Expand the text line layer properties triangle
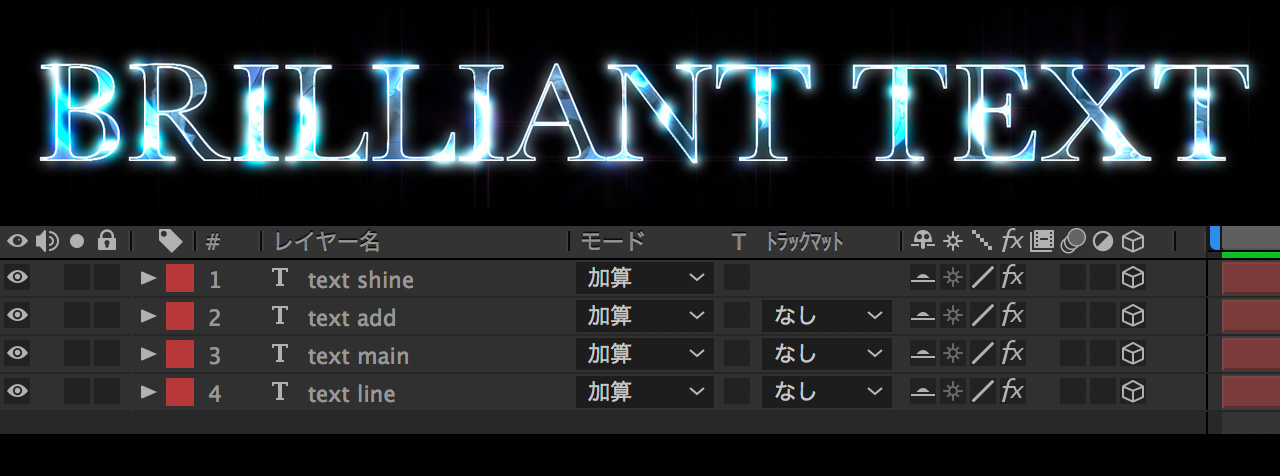1280x476 pixels. (149, 393)
